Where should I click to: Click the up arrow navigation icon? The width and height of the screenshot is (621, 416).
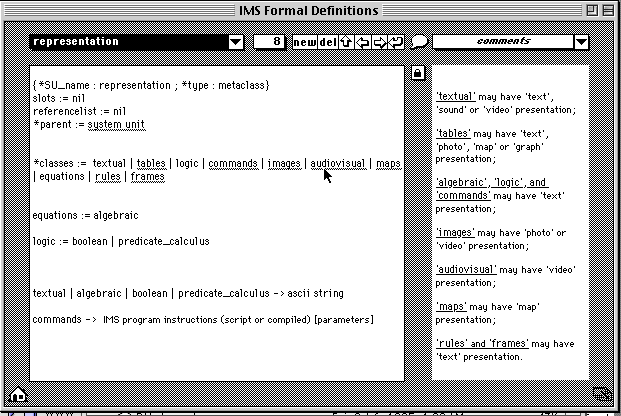click(x=346, y=42)
